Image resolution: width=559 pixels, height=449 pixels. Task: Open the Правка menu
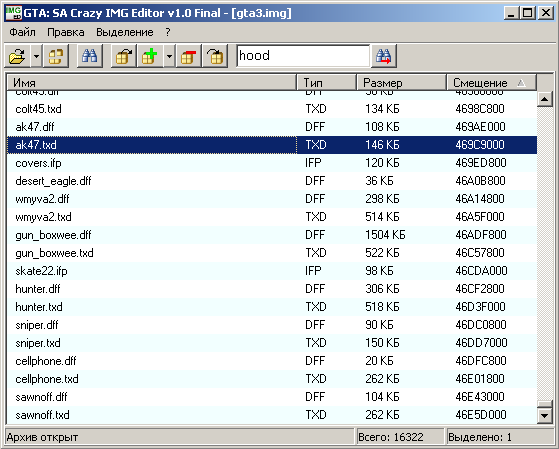[x=66, y=32]
